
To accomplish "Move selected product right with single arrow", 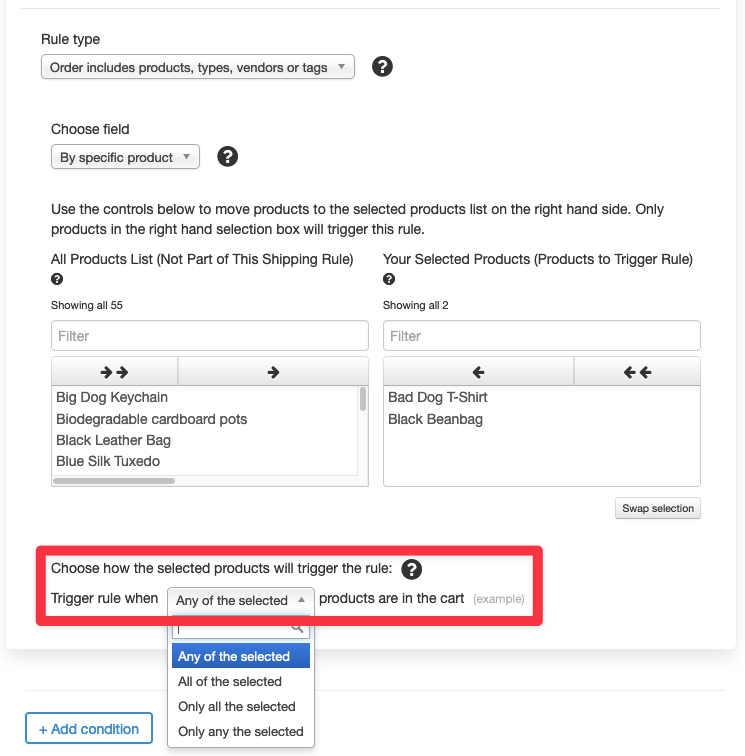I will (x=273, y=372).
